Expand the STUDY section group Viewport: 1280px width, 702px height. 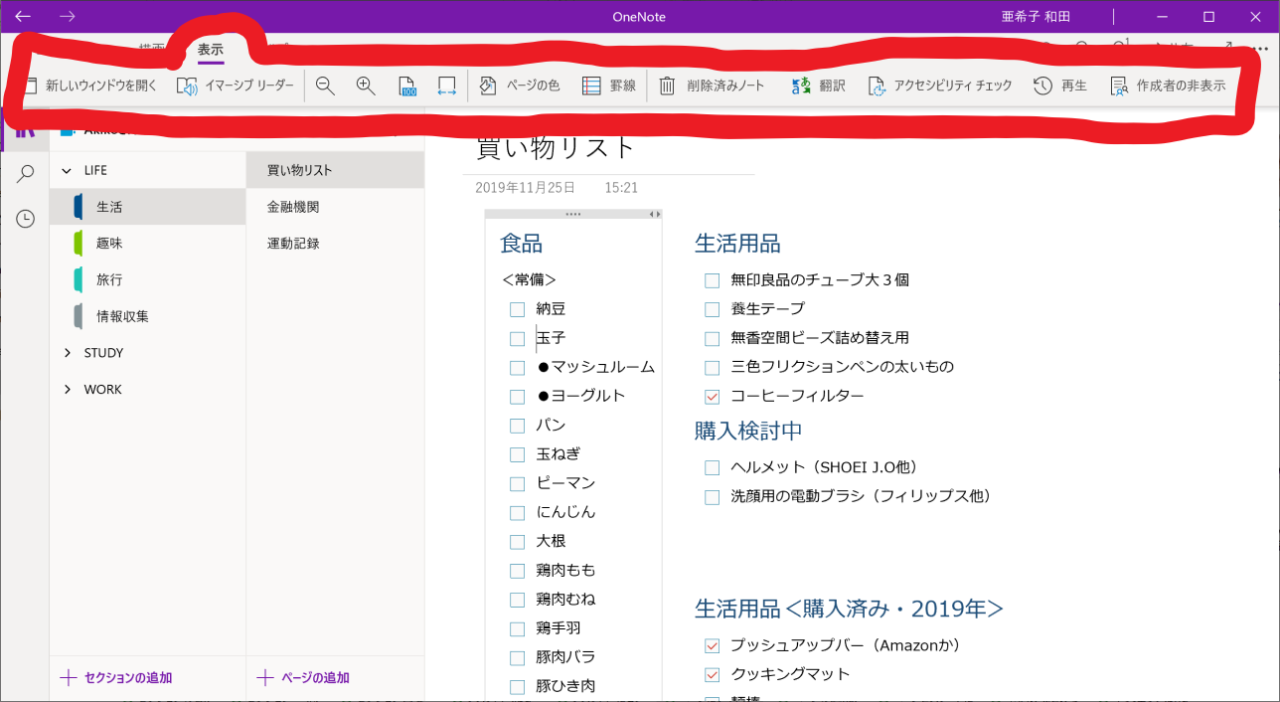[x=68, y=353]
